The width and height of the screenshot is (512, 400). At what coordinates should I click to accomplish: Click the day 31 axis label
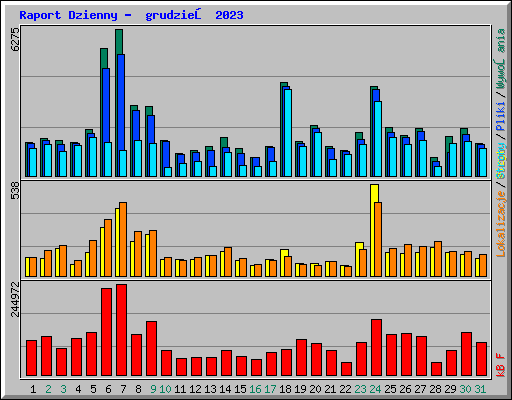pyautogui.click(x=480, y=389)
